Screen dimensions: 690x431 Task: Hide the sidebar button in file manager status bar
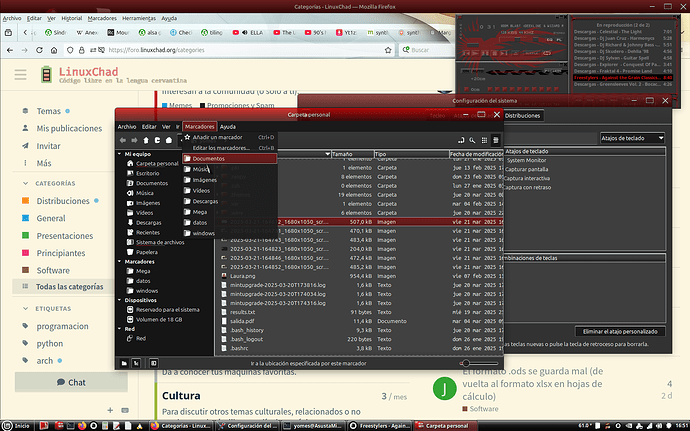[x=154, y=363]
